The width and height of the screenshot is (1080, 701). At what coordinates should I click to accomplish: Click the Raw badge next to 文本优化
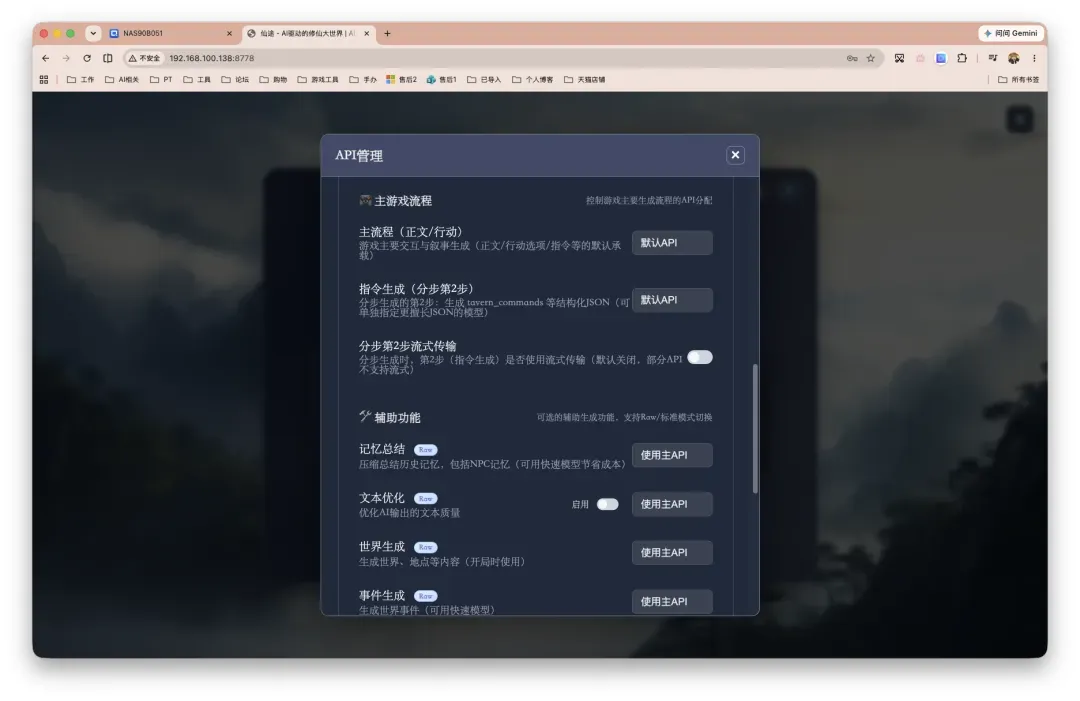(x=425, y=499)
